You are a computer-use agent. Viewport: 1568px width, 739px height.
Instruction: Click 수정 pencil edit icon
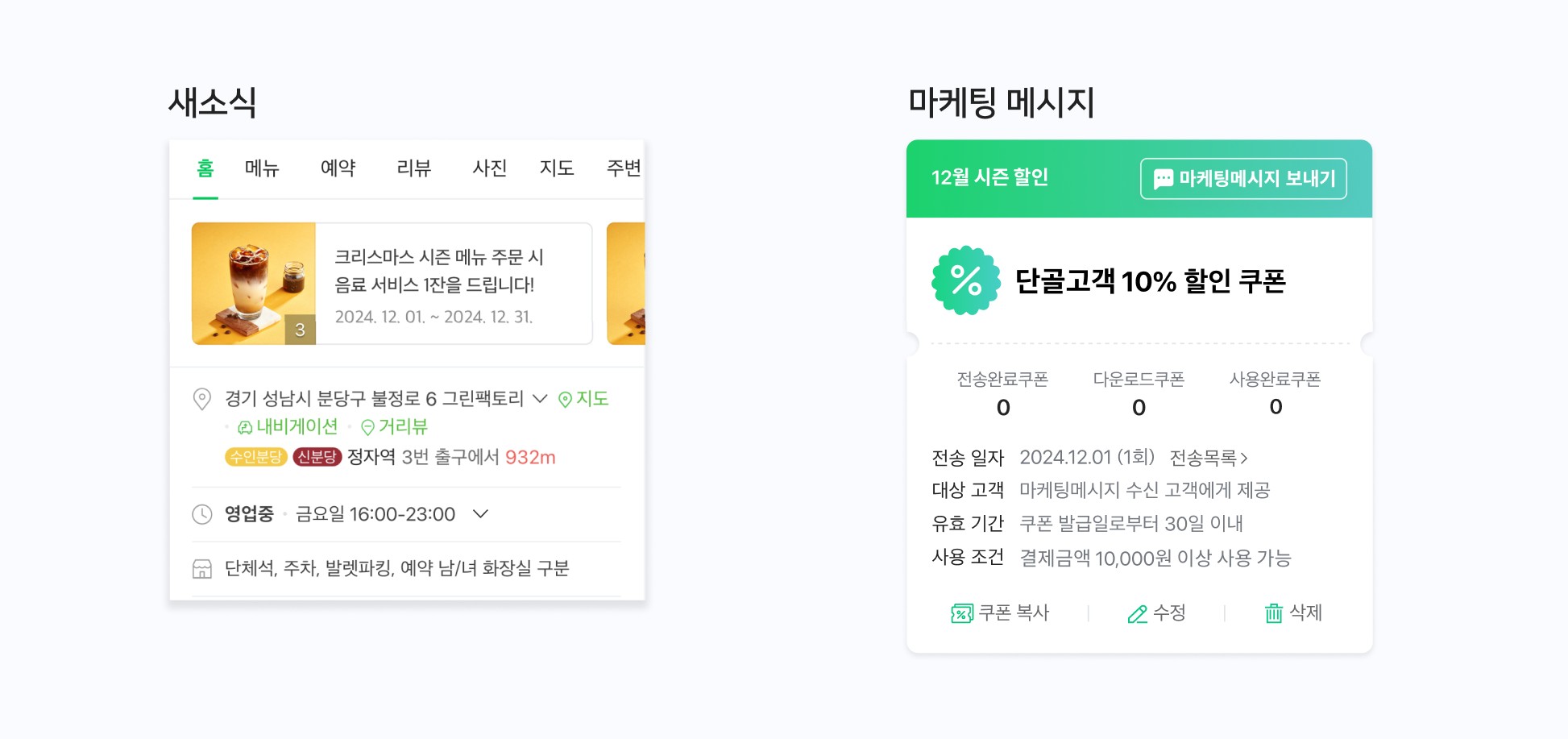point(1137,614)
